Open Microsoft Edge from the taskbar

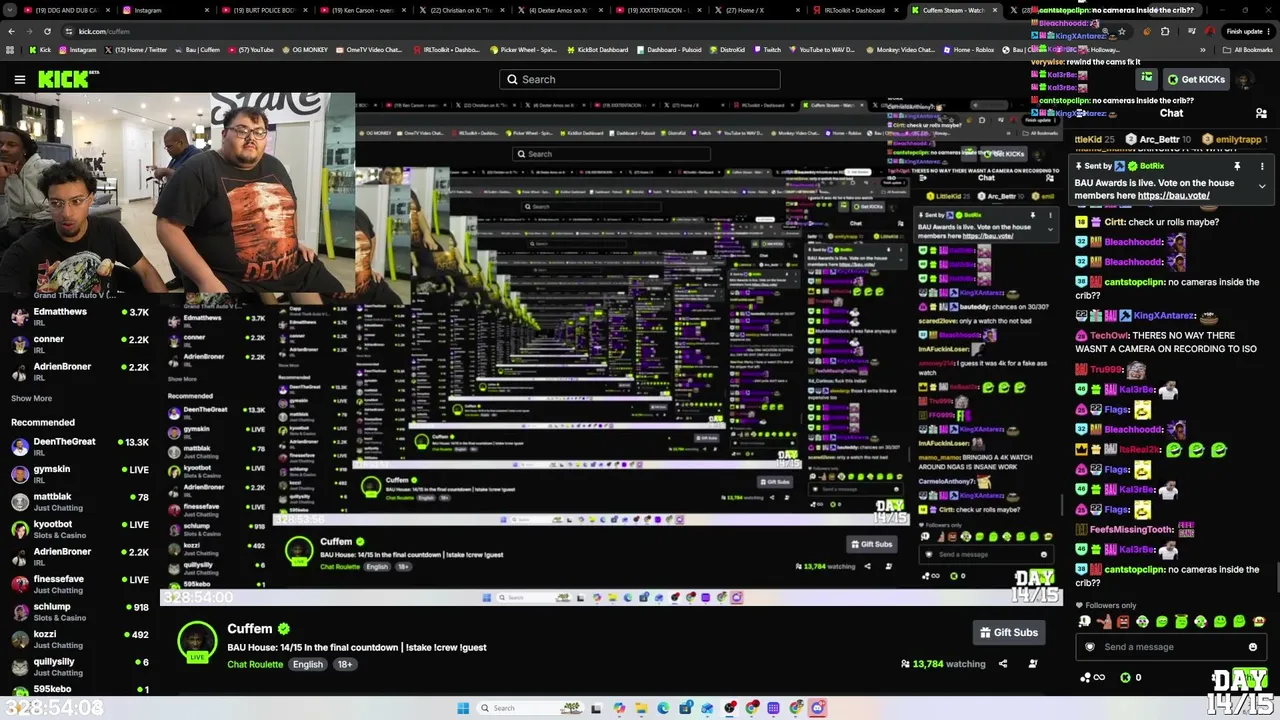663,708
